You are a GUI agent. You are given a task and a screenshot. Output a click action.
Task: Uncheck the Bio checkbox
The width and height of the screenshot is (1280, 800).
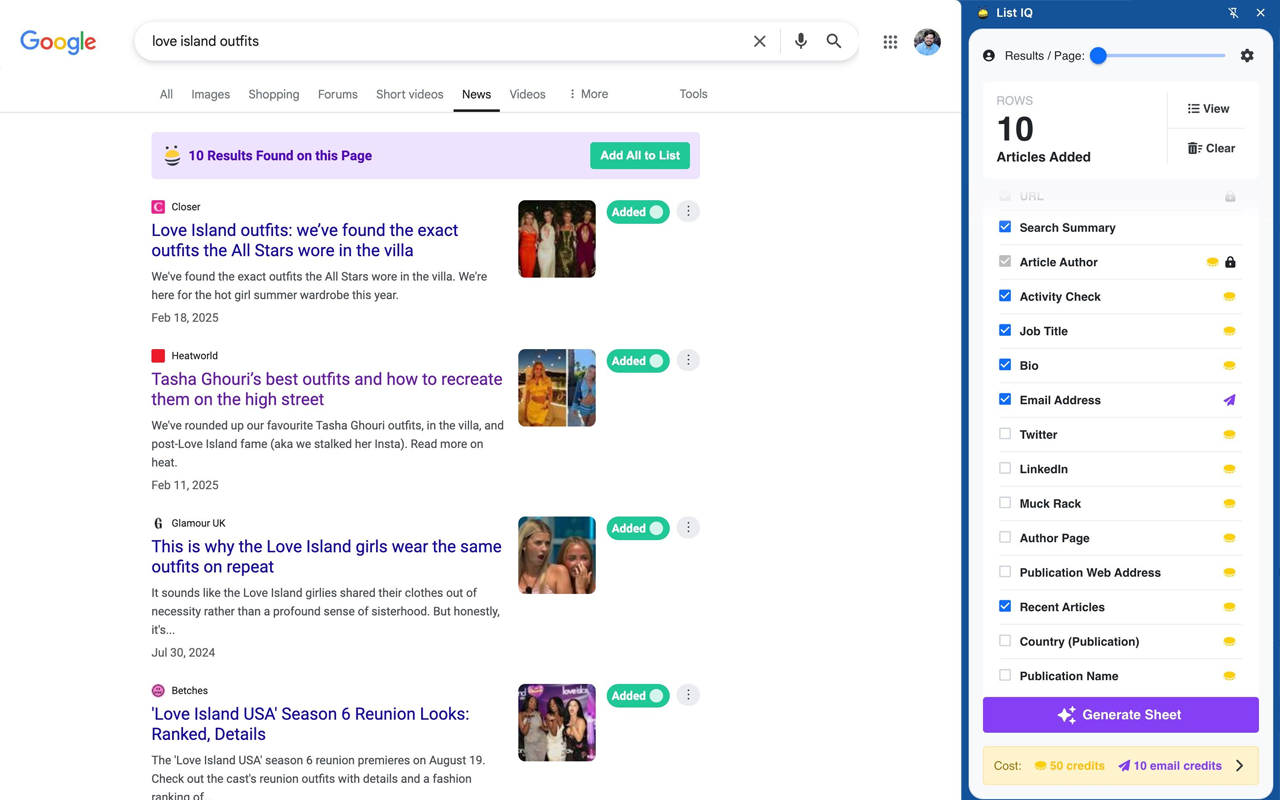(x=1004, y=365)
